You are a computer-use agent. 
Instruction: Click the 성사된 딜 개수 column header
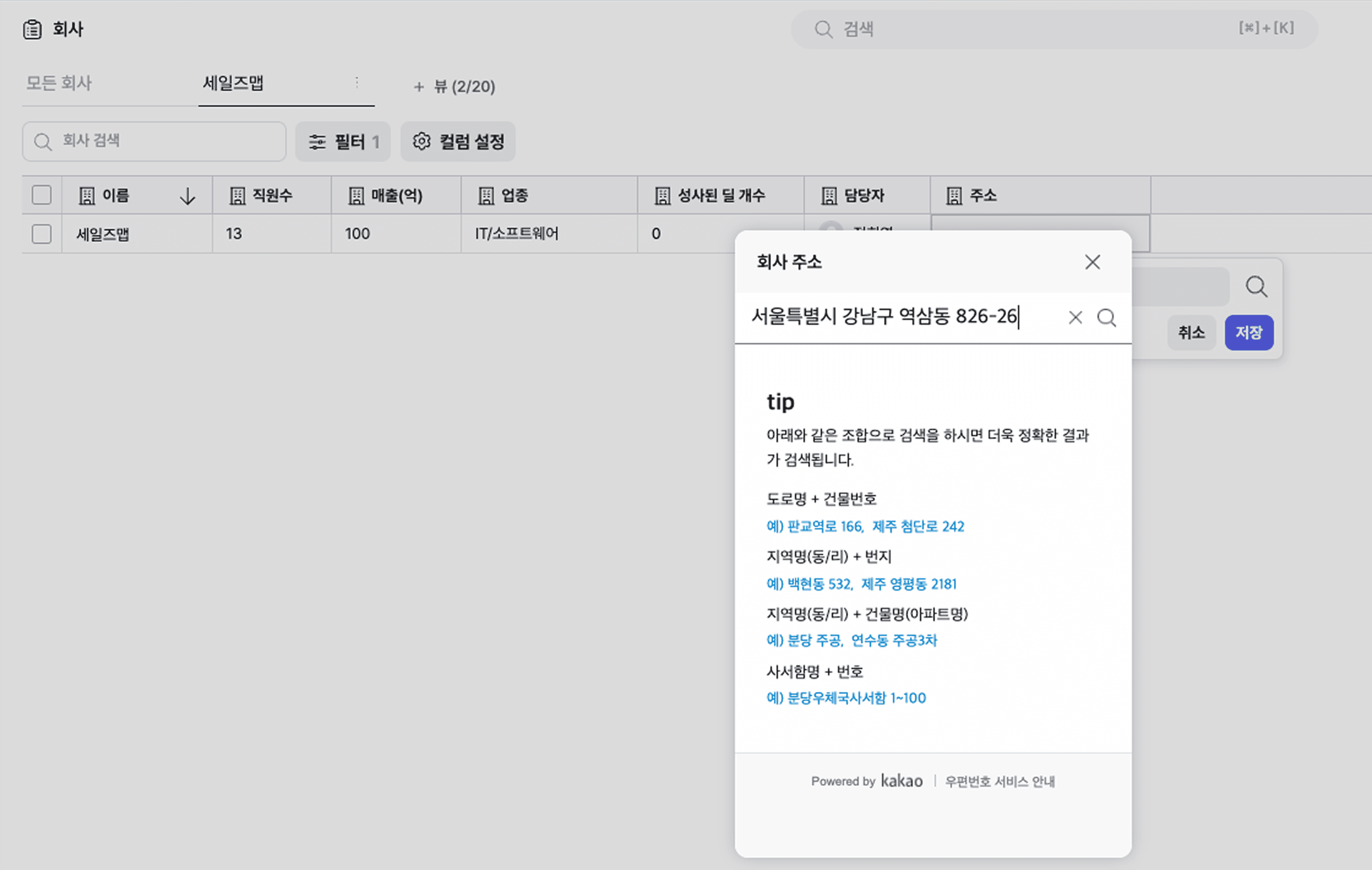pyautogui.click(x=721, y=195)
